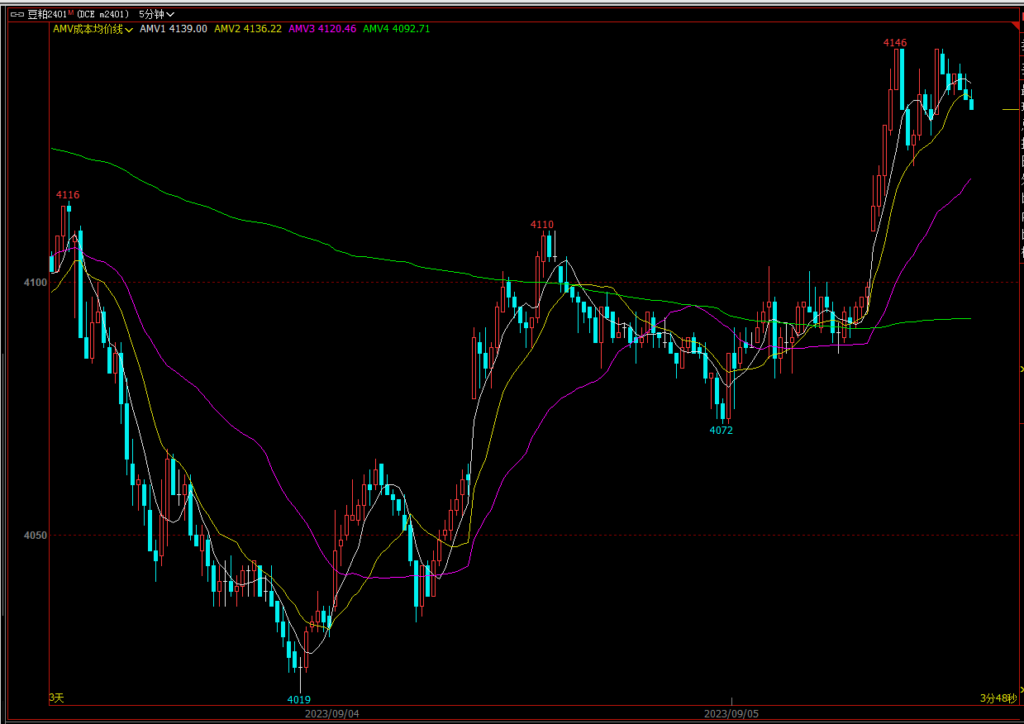Open the 5分钟 timeframe dropdown
Image resolution: width=1024 pixels, height=724 pixels.
pyautogui.click(x=156, y=14)
